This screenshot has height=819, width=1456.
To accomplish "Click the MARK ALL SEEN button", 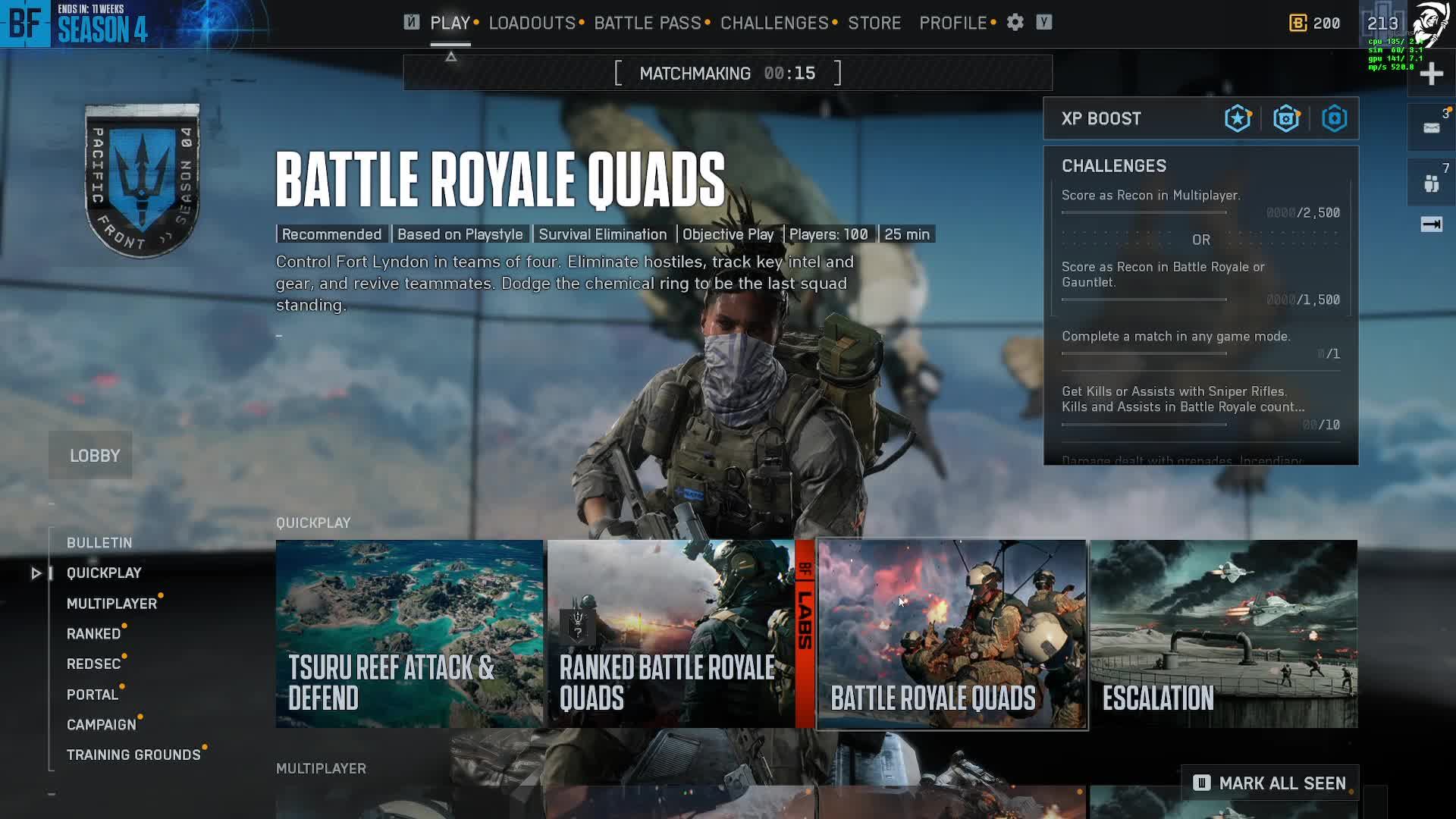I will point(1270,783).
